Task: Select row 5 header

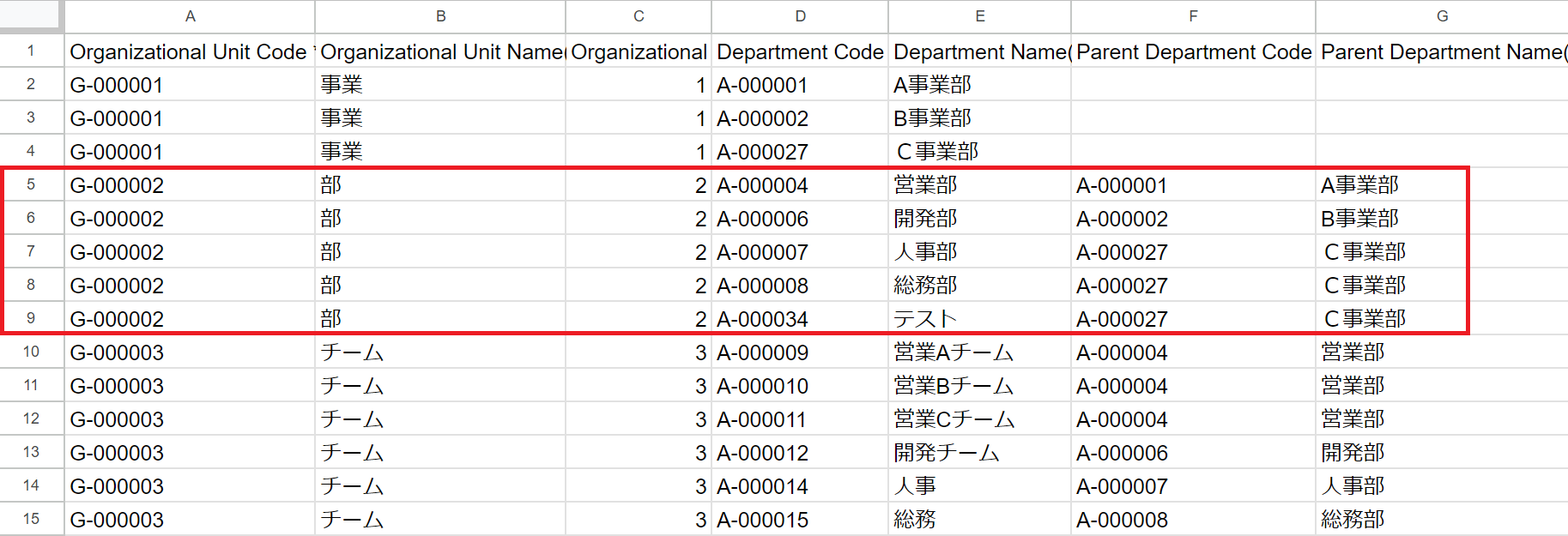Action: [x=31, y=185]
